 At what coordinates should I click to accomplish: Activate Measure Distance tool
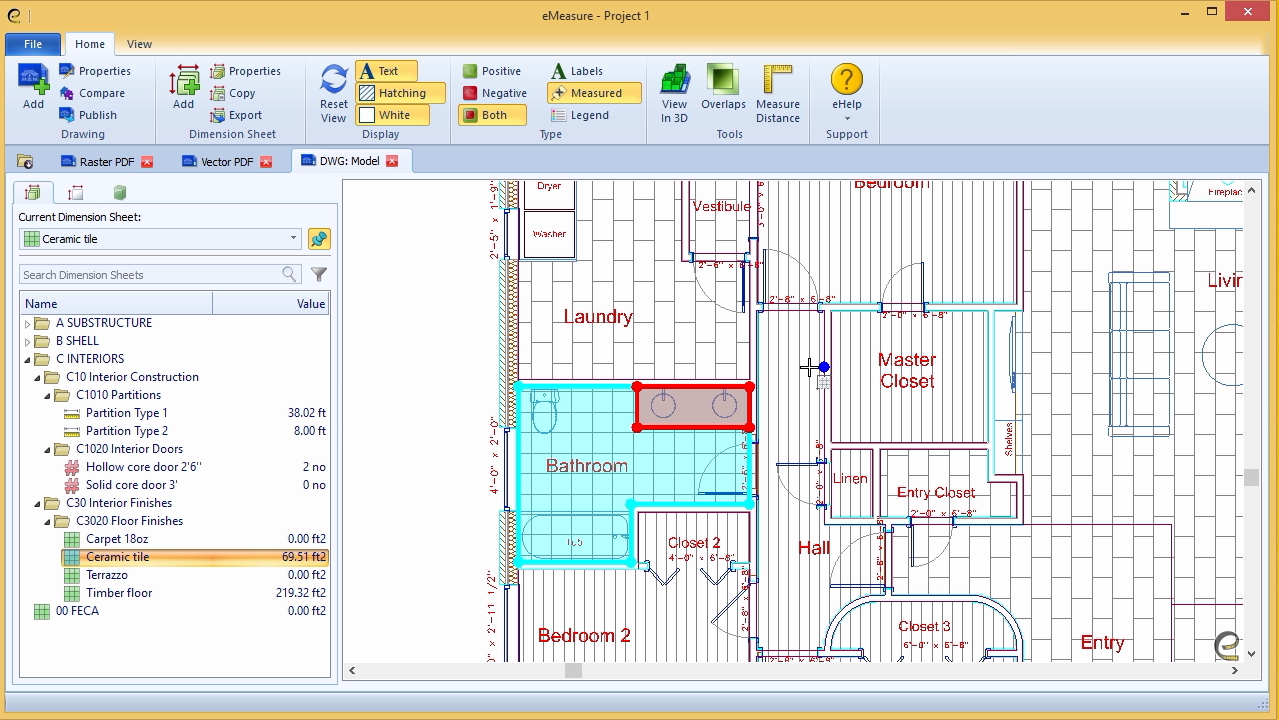778,93
